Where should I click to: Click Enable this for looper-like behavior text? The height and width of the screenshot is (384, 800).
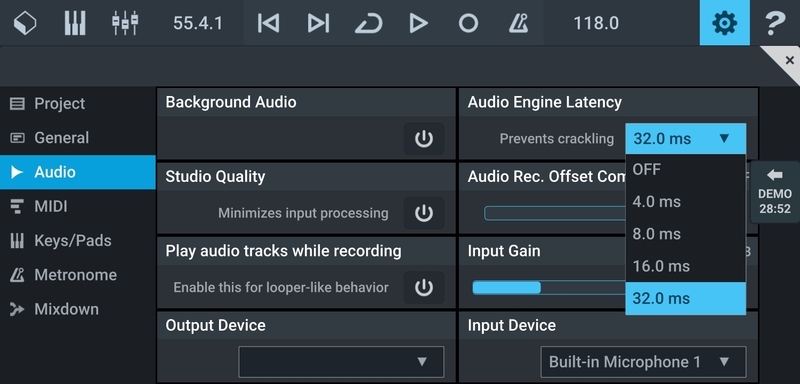281,287
